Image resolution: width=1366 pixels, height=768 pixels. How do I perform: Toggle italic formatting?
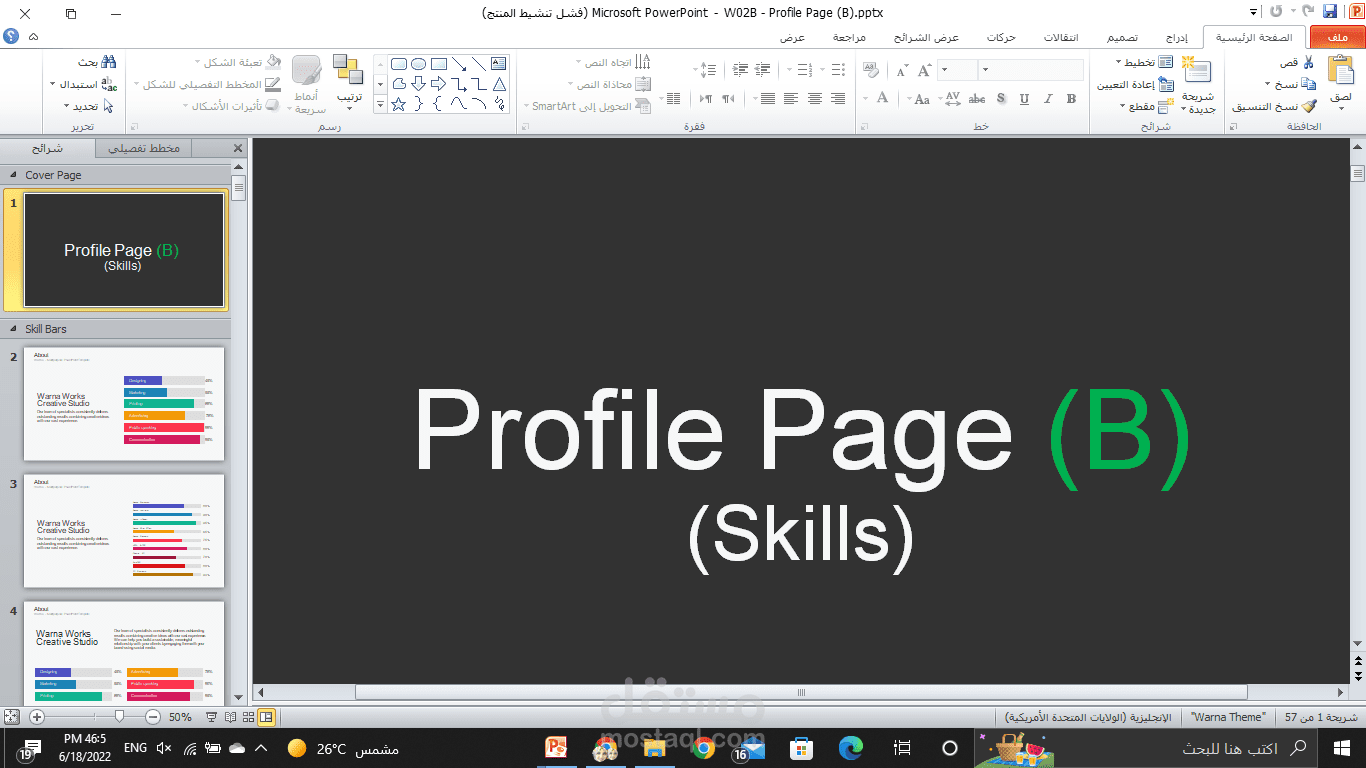[x=1046, y=99]
